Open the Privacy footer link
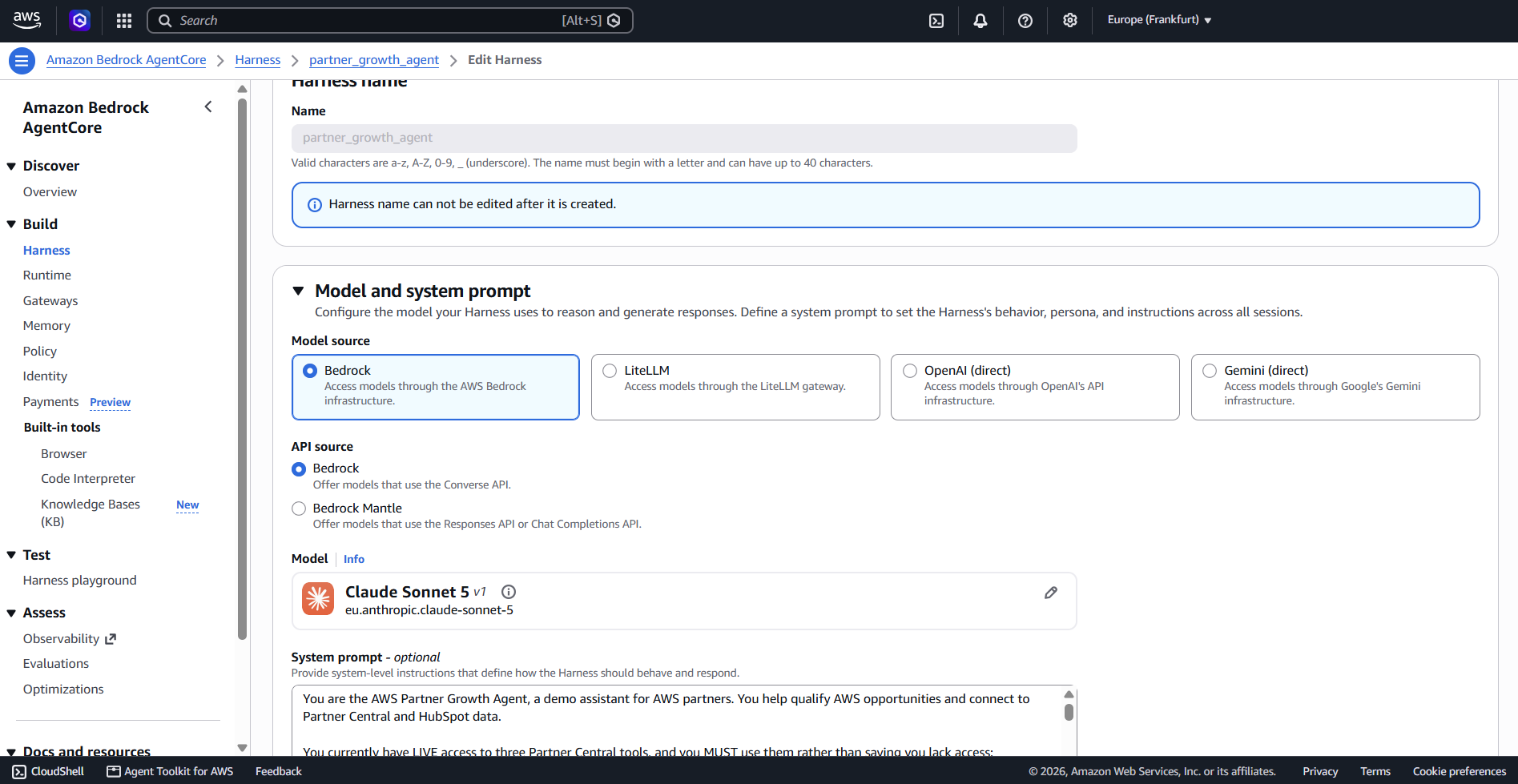1518x784 pixels. tap(1320, 771)
